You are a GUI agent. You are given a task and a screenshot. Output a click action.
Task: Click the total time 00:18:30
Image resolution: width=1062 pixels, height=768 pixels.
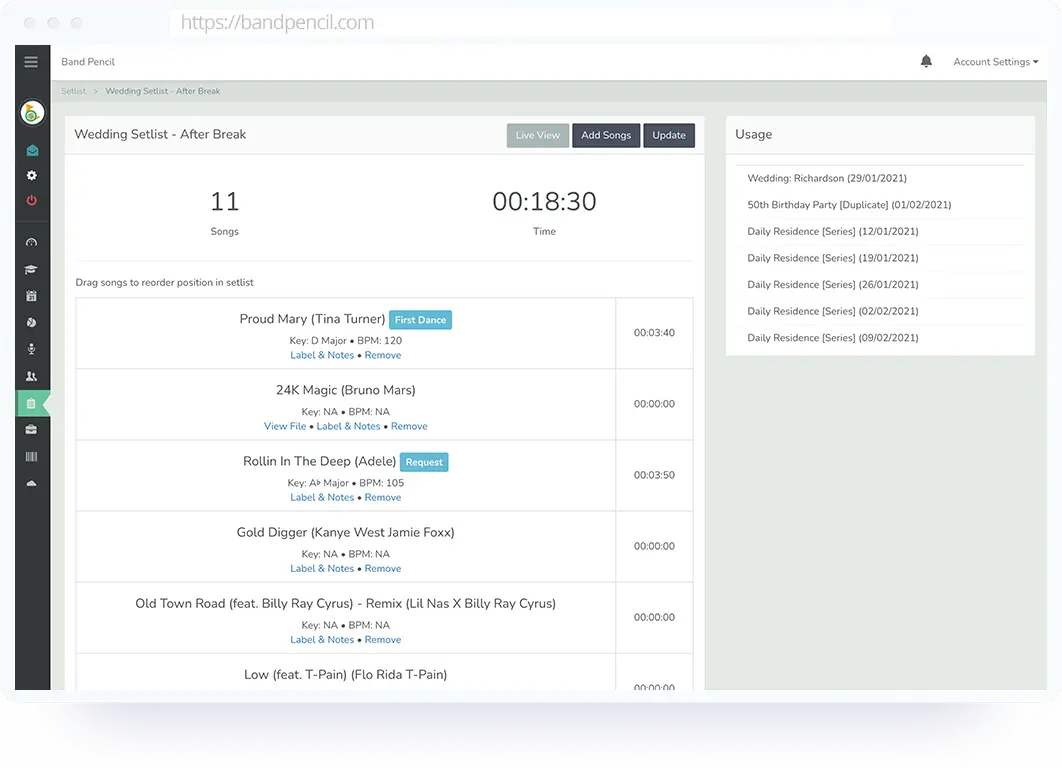[x=545, y=201]
